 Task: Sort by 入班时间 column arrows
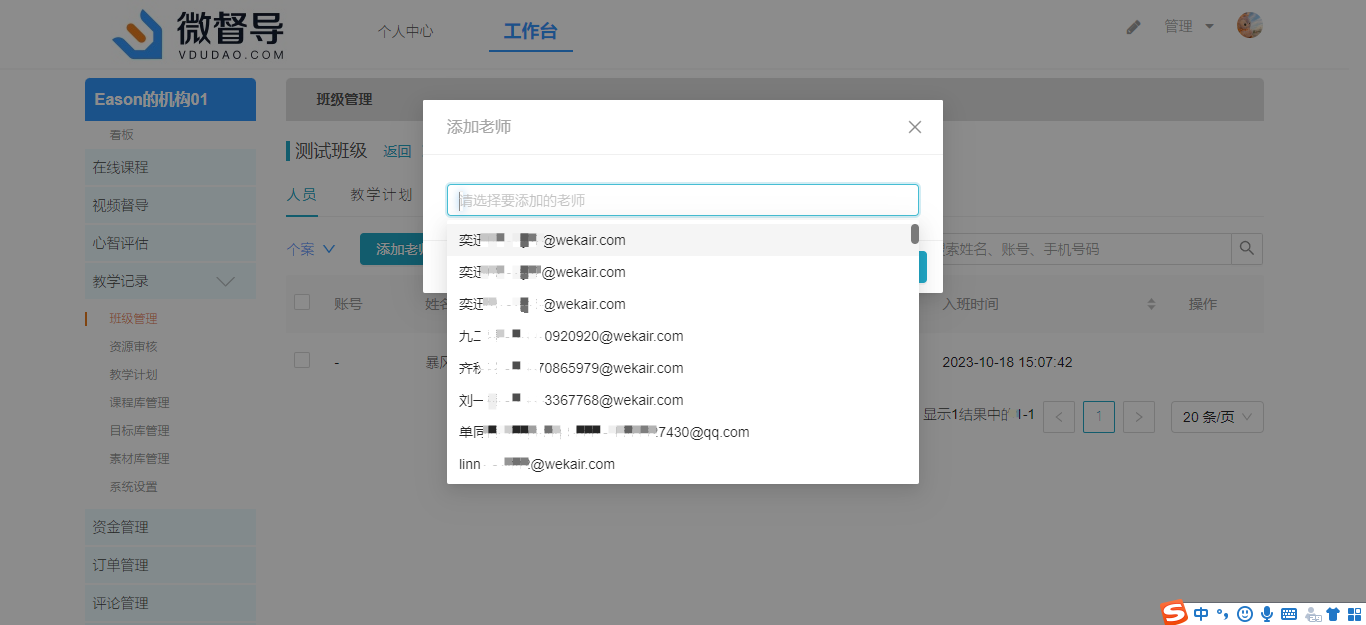1151,304
